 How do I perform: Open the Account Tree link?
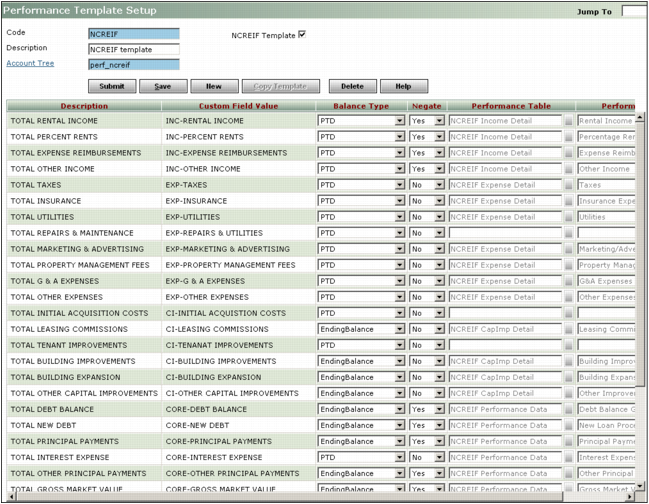coord(30,63)
